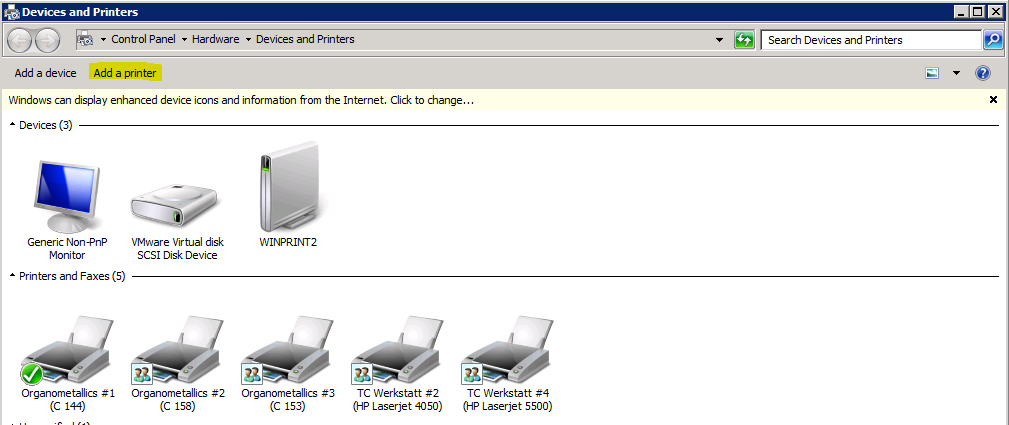Click Add a device
This screenshot has width=1009, height=425.
point(45,73)
